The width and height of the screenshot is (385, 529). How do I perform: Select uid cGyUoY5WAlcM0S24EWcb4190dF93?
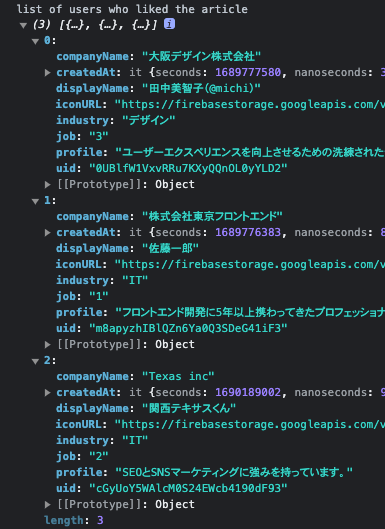point(188,488)
